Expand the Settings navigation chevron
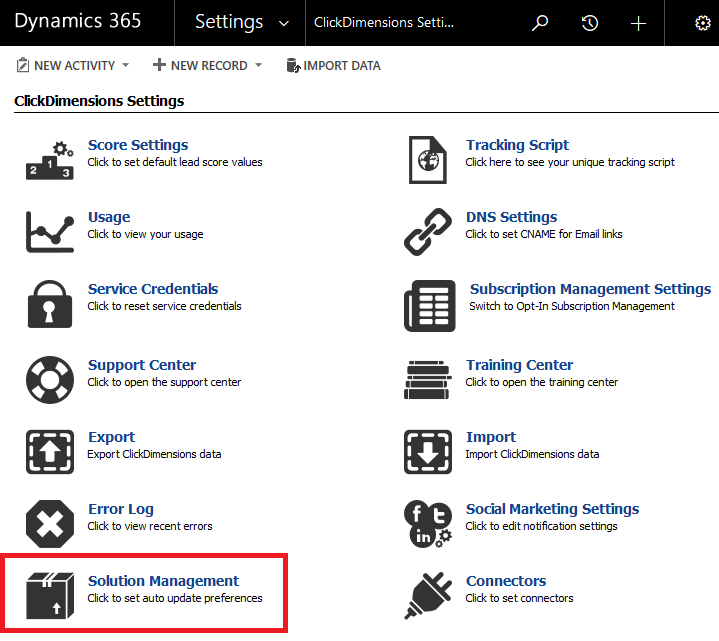Image resolution: width=719 pixels, height=641 pixels. (x=284, y=23)
